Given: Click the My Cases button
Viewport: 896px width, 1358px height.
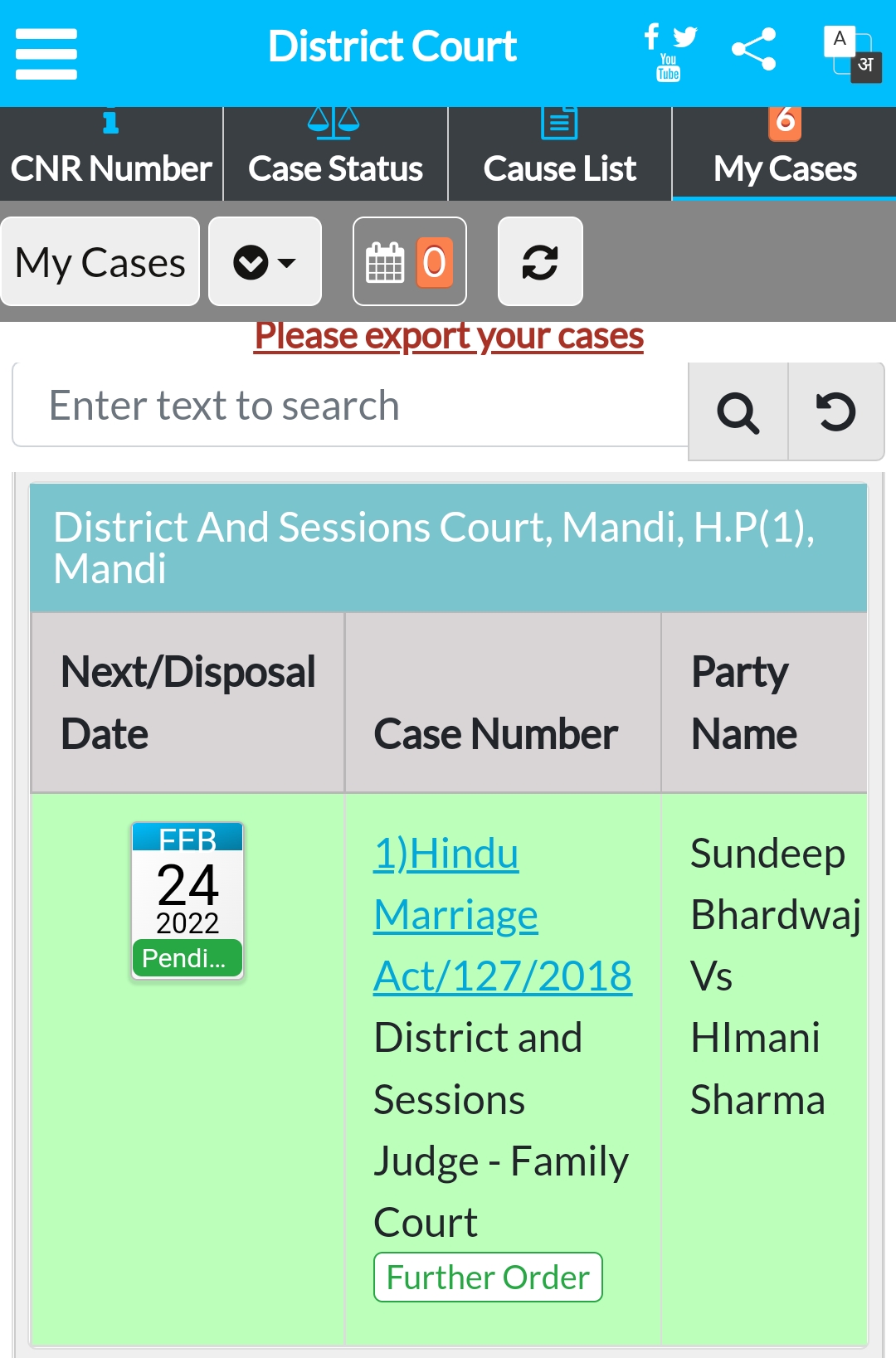Looking at the screenshot, I should 100,262.
